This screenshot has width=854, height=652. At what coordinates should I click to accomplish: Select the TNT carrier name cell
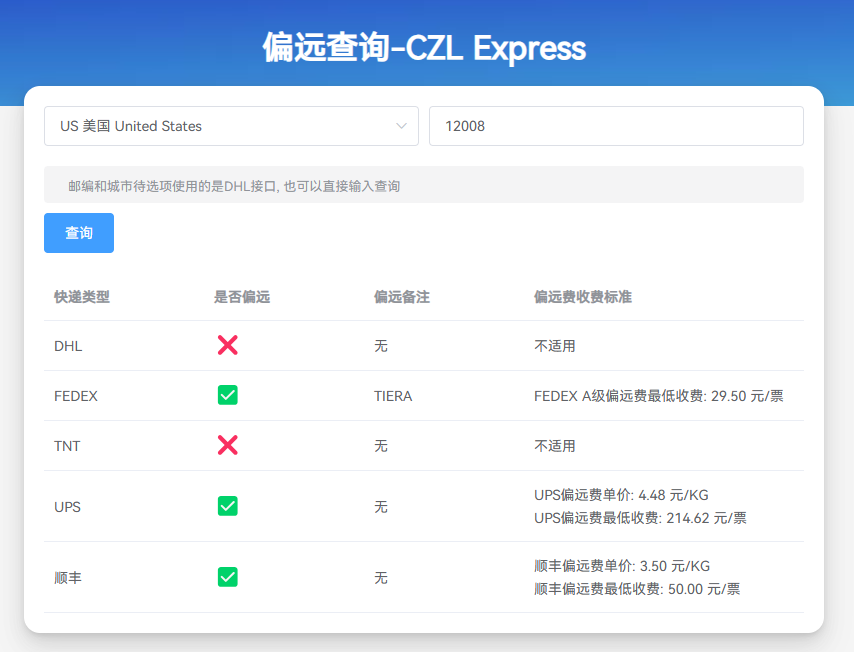(x=67, y=446)
